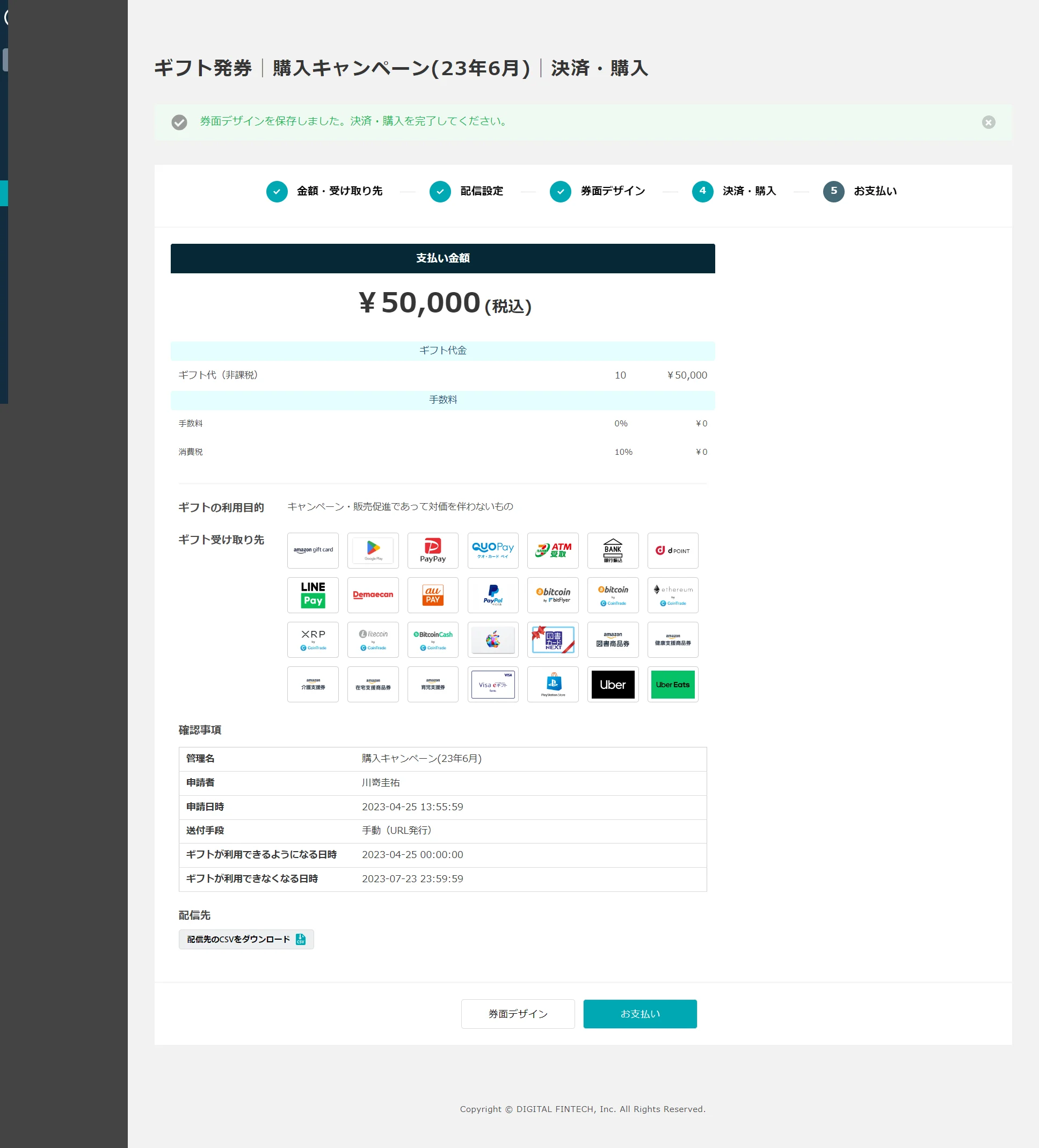Select the Google Play gift icon
The width and height of the screenshot is (1039, 1148).
(373, 550)
